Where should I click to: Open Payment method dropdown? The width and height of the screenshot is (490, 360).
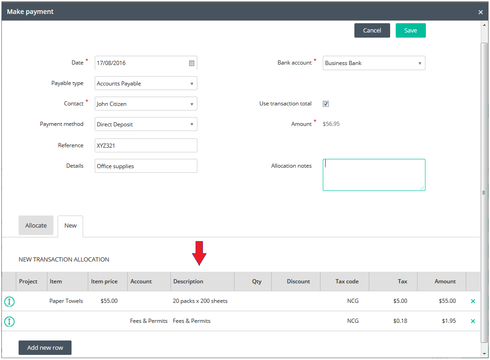click(146, 124)
